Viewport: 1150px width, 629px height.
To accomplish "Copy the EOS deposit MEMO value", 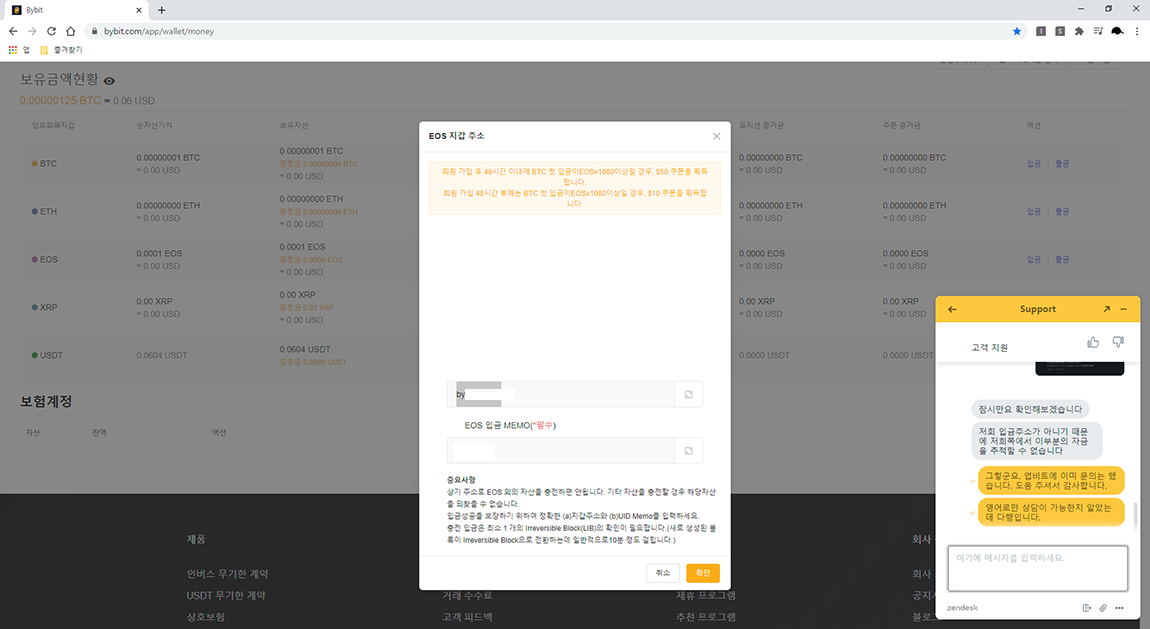I will 689,451.
